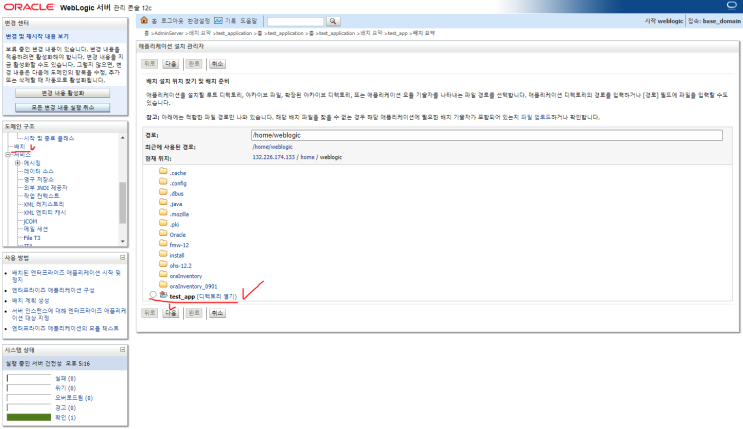Click the green 확인 health status bar

coord(28,417)
